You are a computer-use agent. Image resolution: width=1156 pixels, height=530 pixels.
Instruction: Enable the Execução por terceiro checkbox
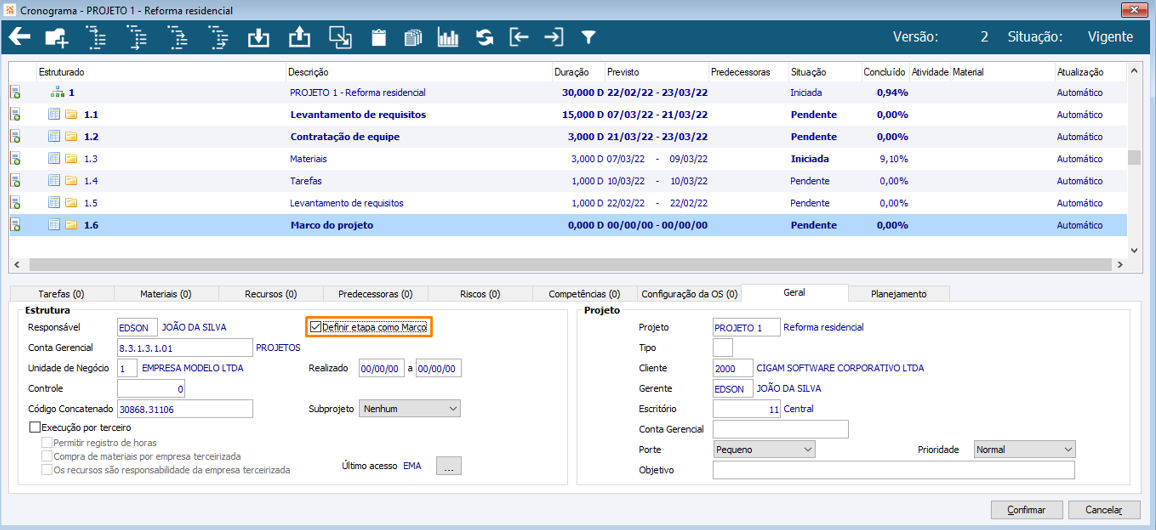click(x=35, y=428)
